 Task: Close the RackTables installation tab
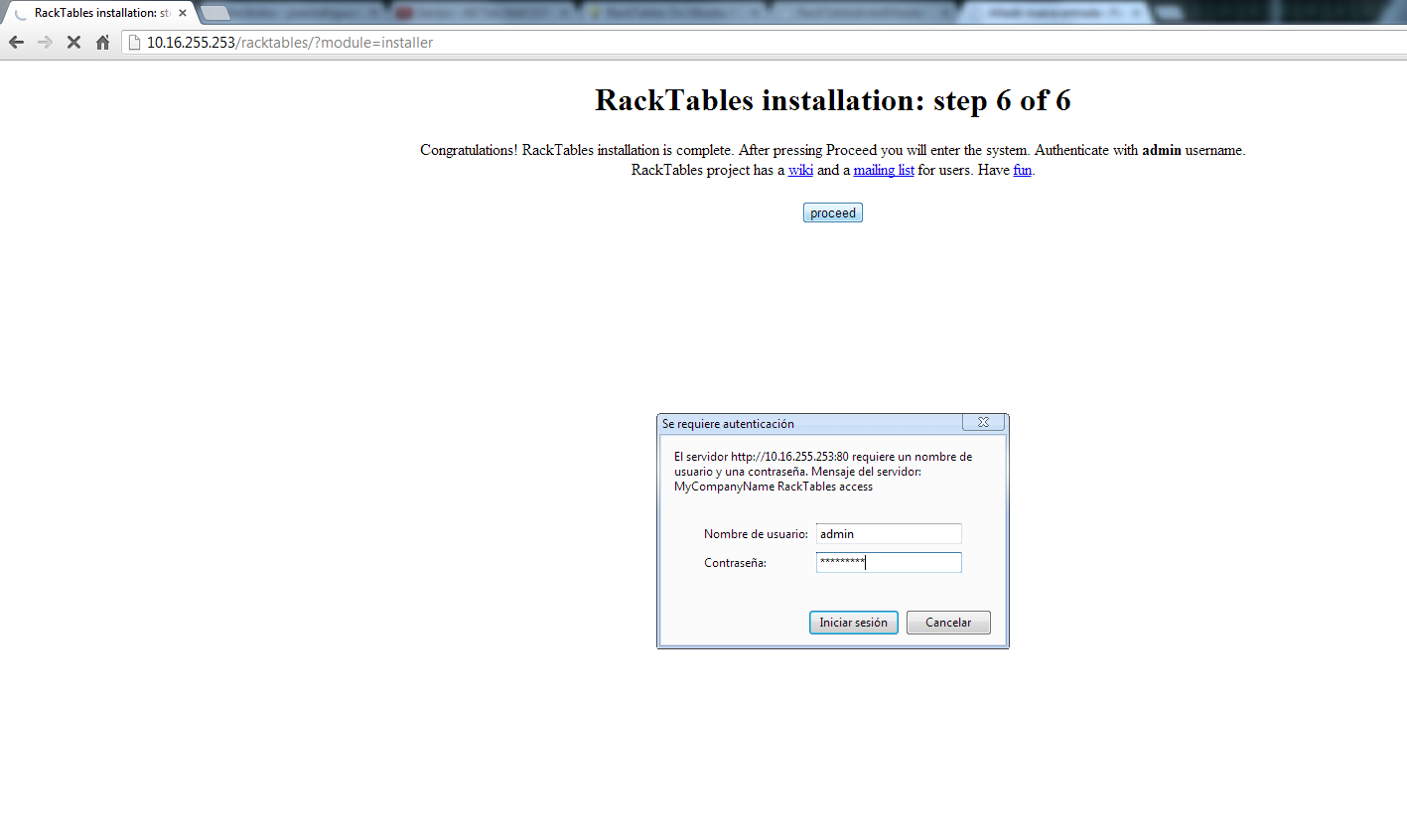pyautogui.click(x=183, y=13)
